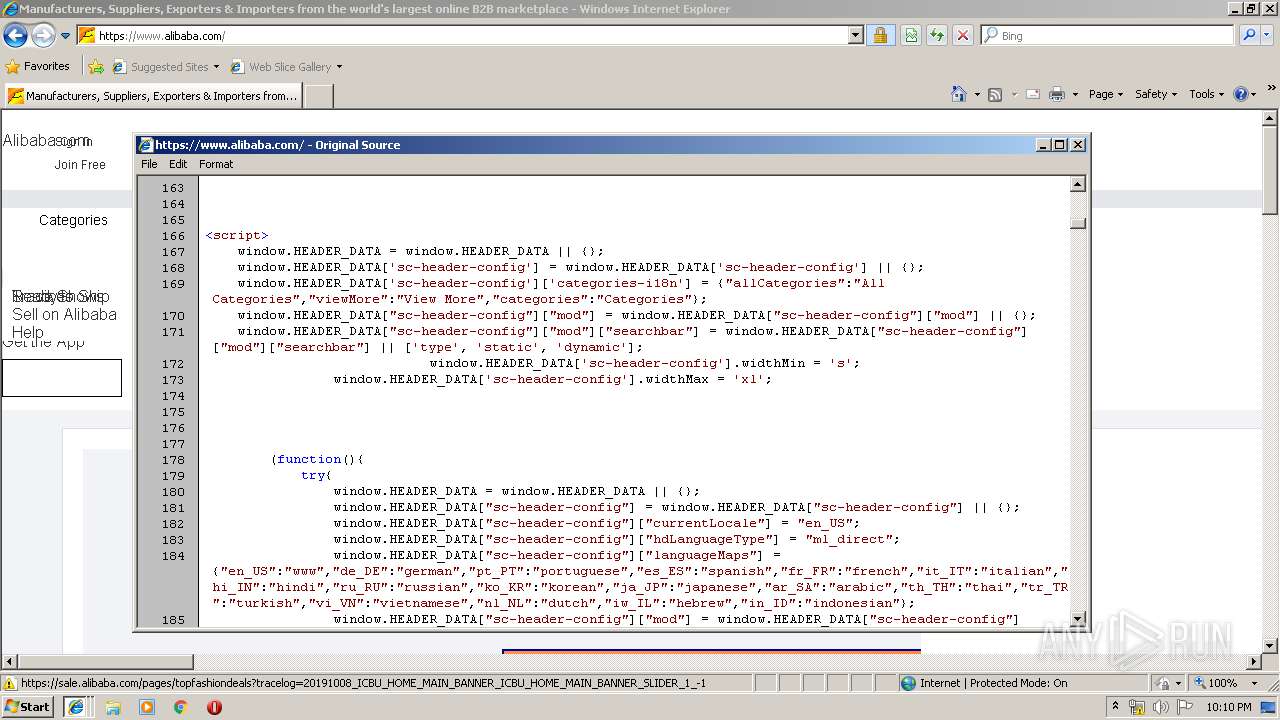Click the Add to Favorites Bar icon
This screenshot has width=1280, height=720.
(x=96, y=67)
